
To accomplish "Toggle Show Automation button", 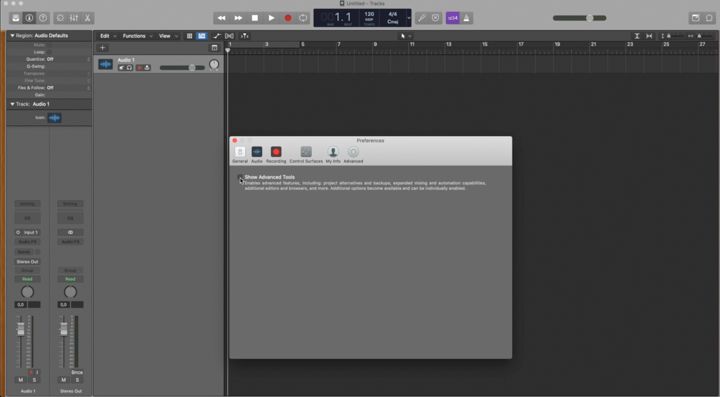I will 217,36.
